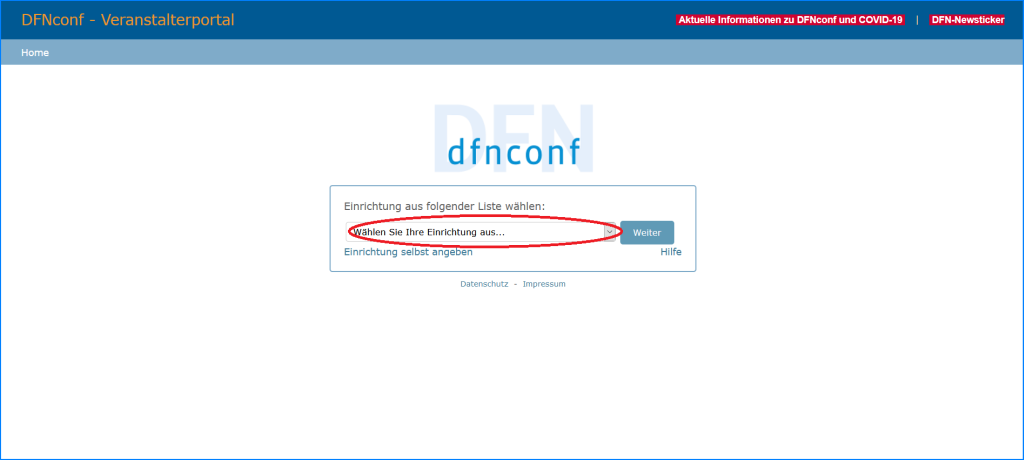Click the chevron arrow of the institution dropdown
Image resolution: width=1024 pixels, height=460 pixels.
coord(609,232)
